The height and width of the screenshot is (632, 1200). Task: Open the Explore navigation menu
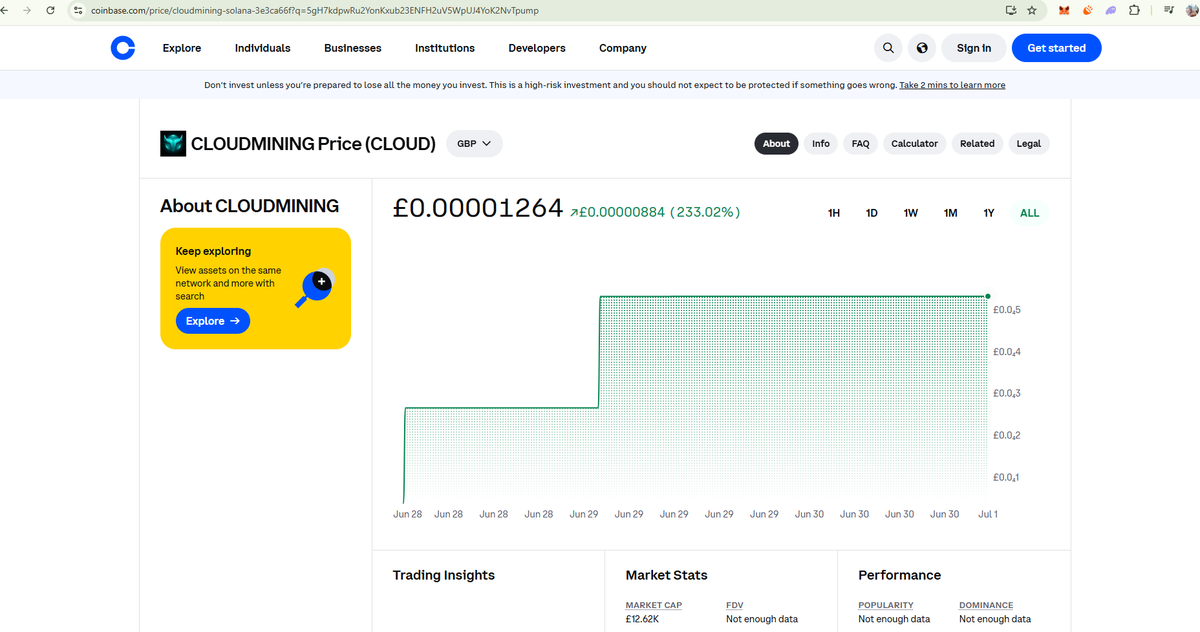182,48
